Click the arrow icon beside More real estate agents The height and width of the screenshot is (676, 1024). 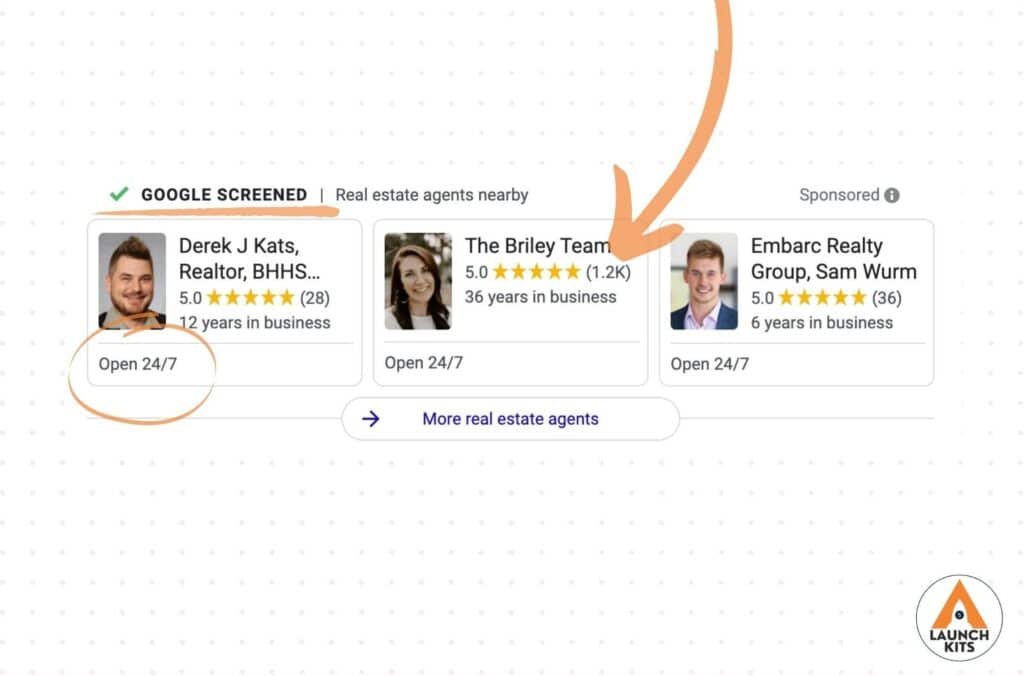(371, 419)
